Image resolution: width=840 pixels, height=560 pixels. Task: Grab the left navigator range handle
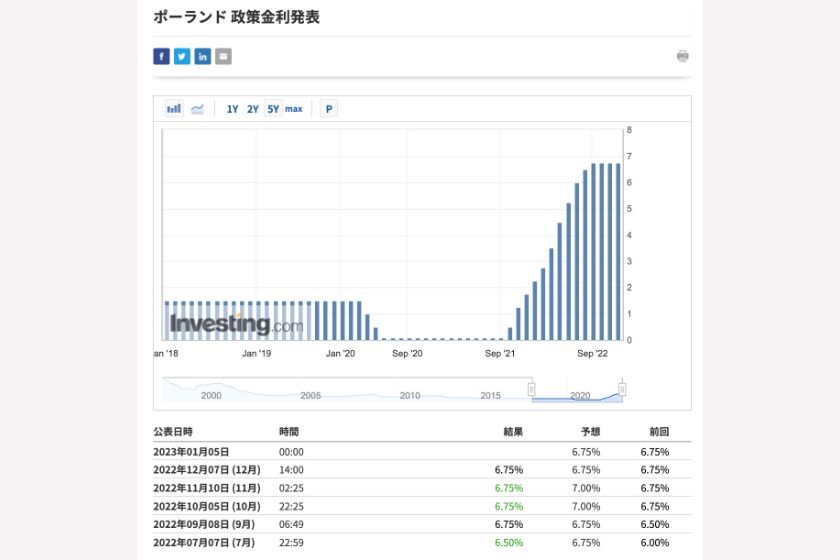click(x=531, y=389)
